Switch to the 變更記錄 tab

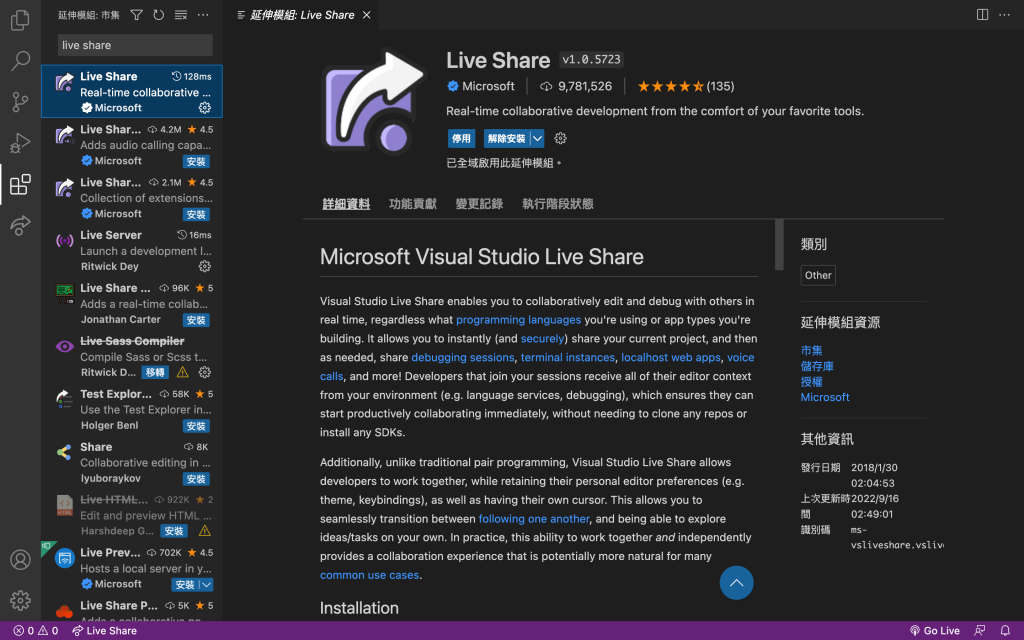[479, 204]
